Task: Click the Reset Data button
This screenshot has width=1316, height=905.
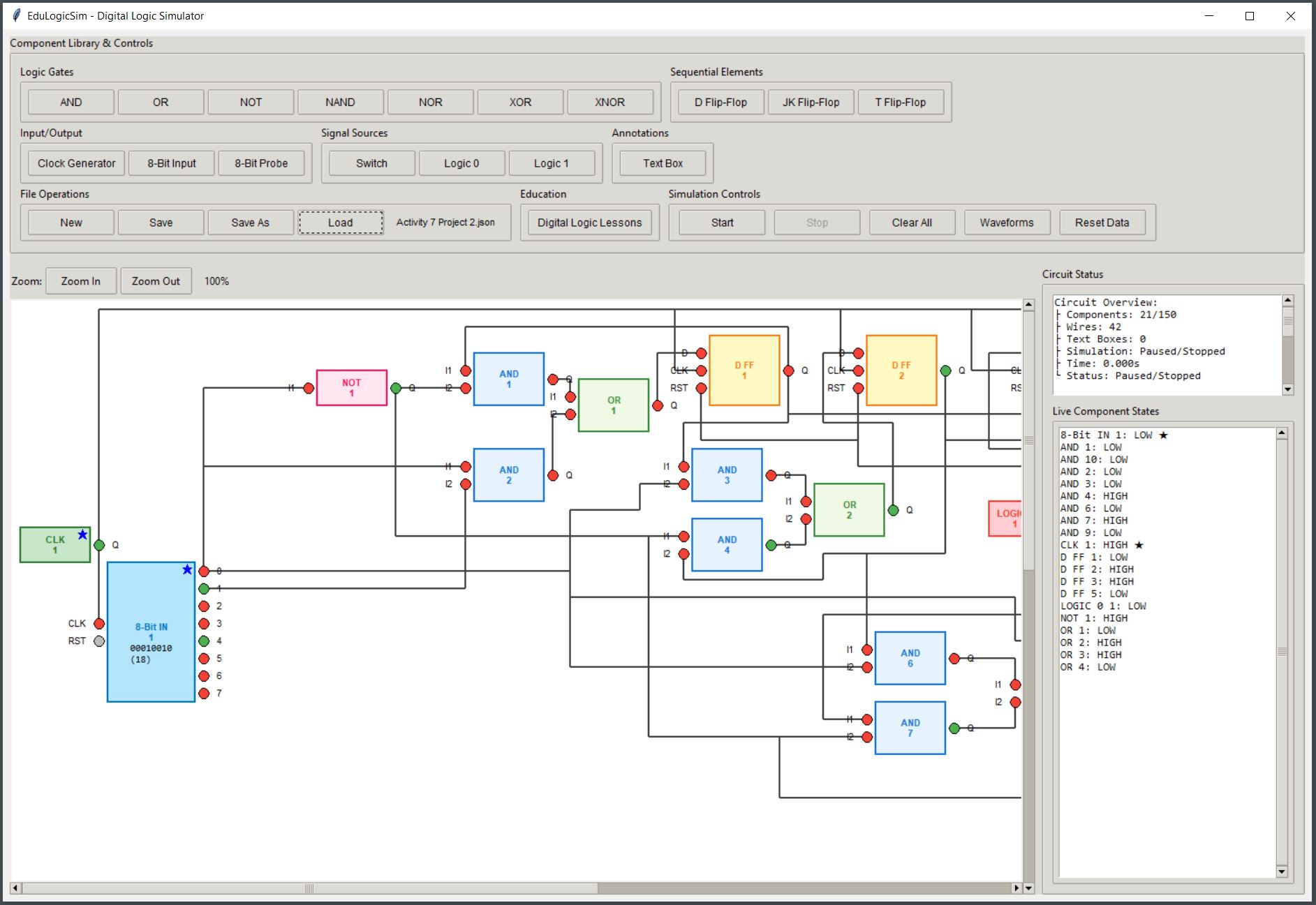Action: coord(1102,223)
